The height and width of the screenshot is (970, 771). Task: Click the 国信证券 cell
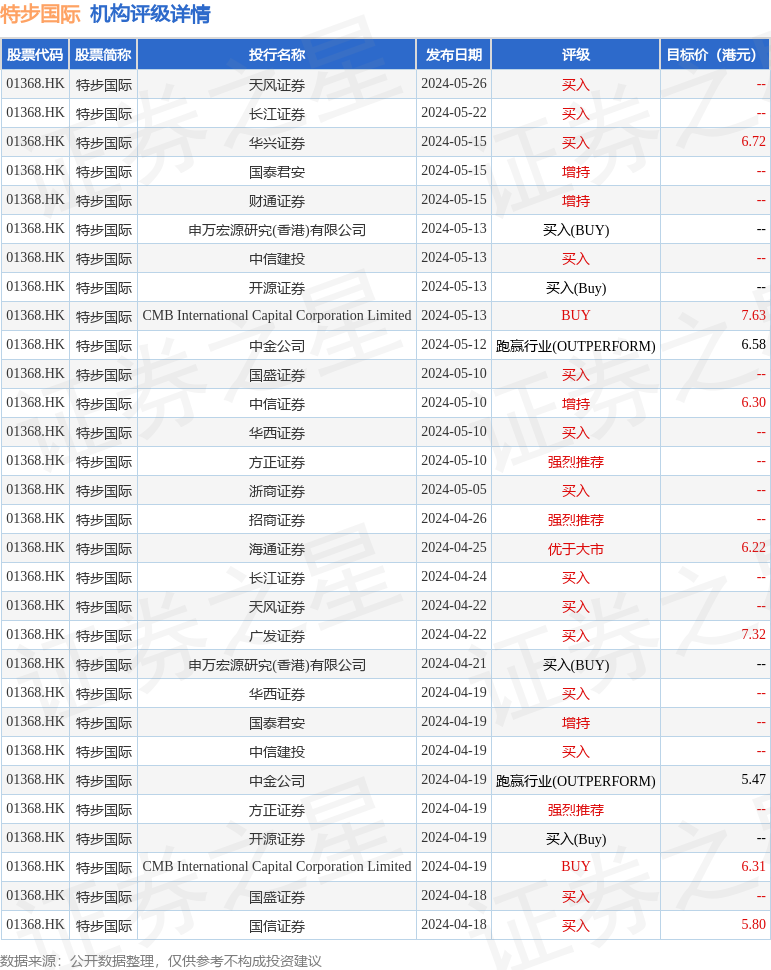[277, 926]
